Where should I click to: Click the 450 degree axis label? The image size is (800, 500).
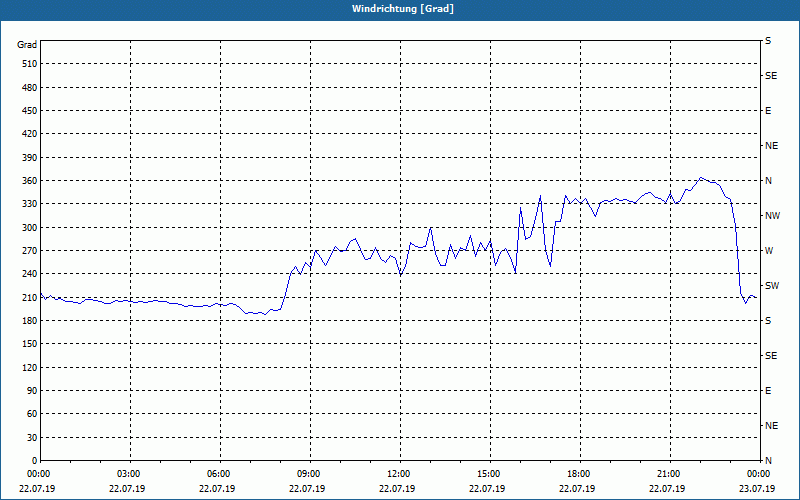pyautogui.click(x=29, y=111)
